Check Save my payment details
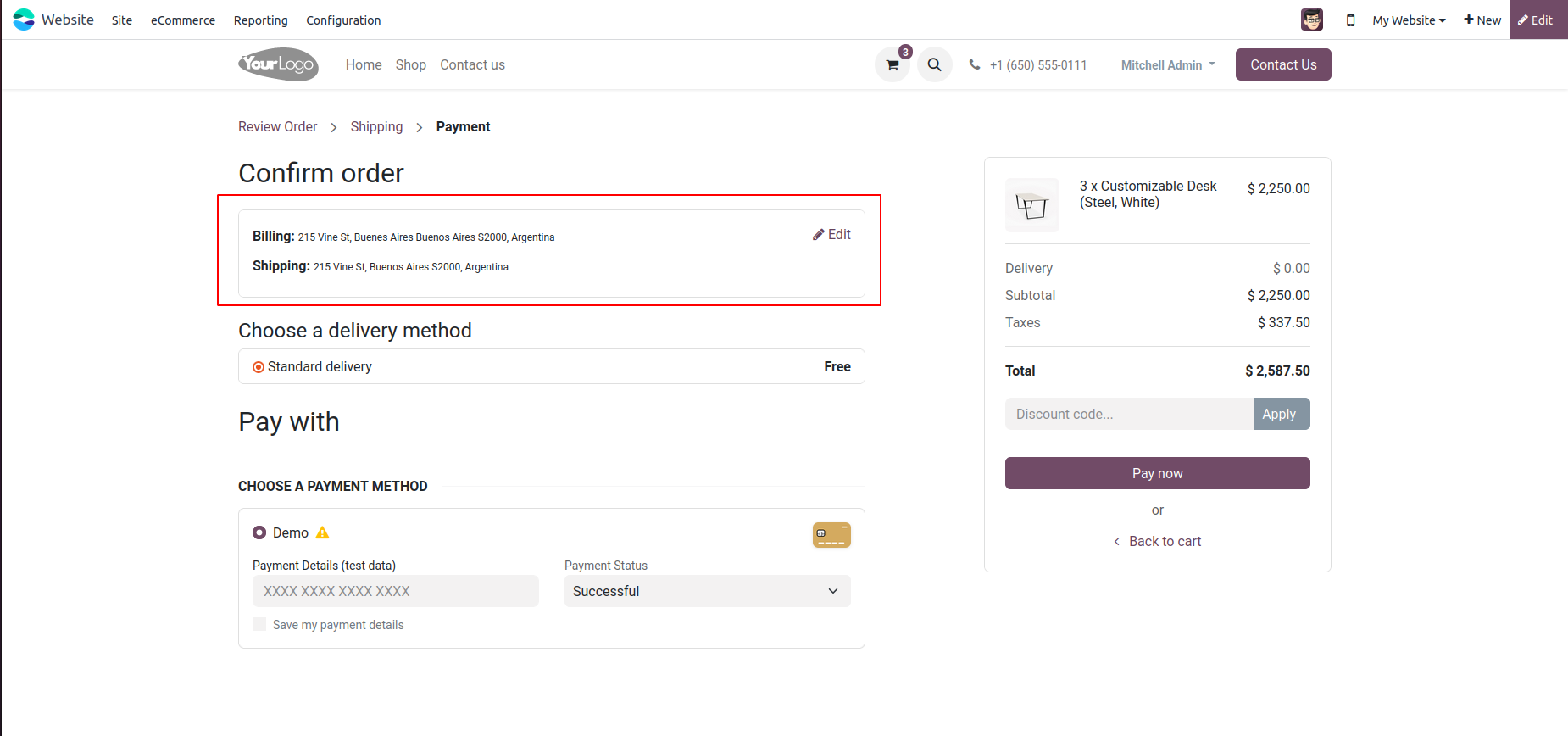1568x736 pixels. tap(259, 624)
